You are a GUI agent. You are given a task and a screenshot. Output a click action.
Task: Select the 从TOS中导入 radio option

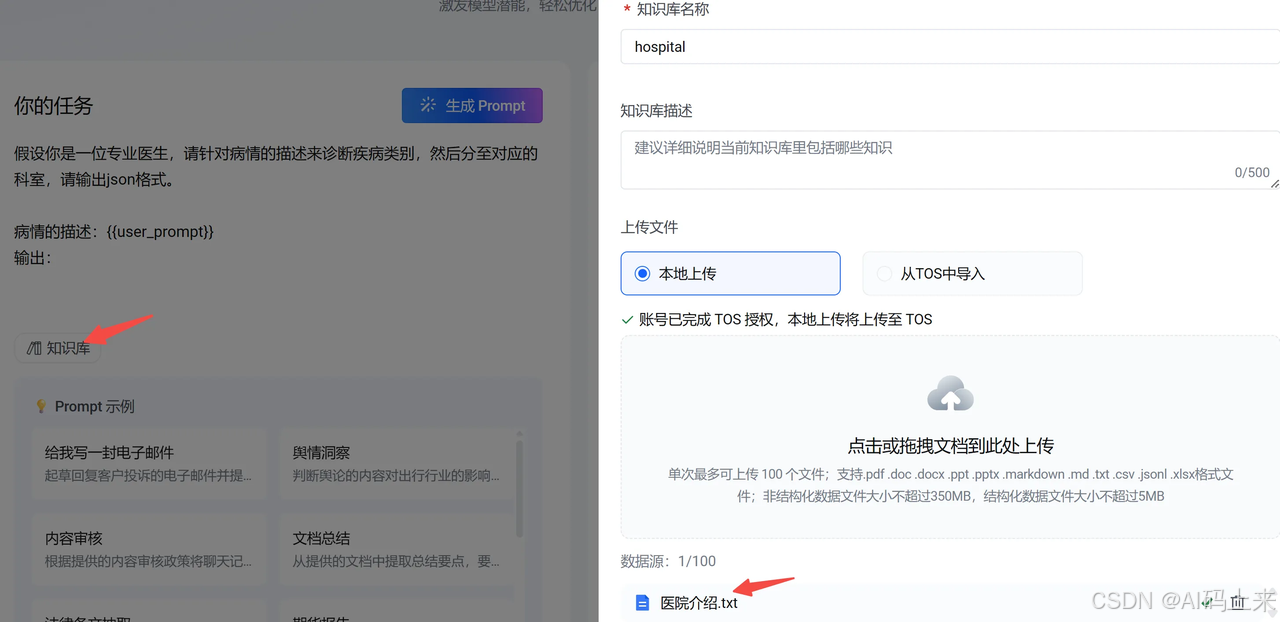click(972, 273)
